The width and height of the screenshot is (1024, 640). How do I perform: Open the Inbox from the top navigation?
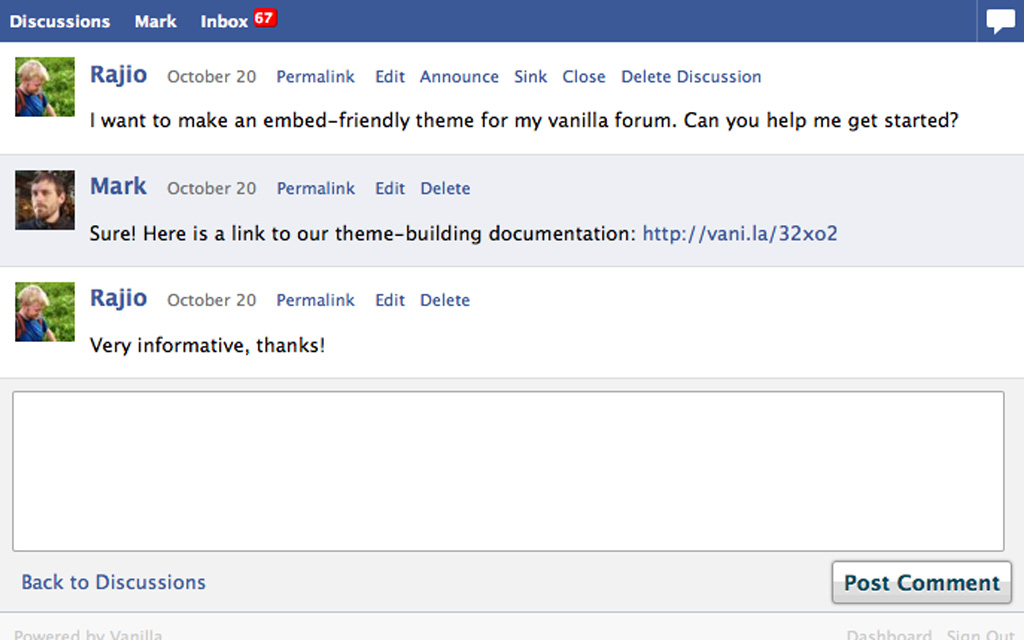click(224, 21)
